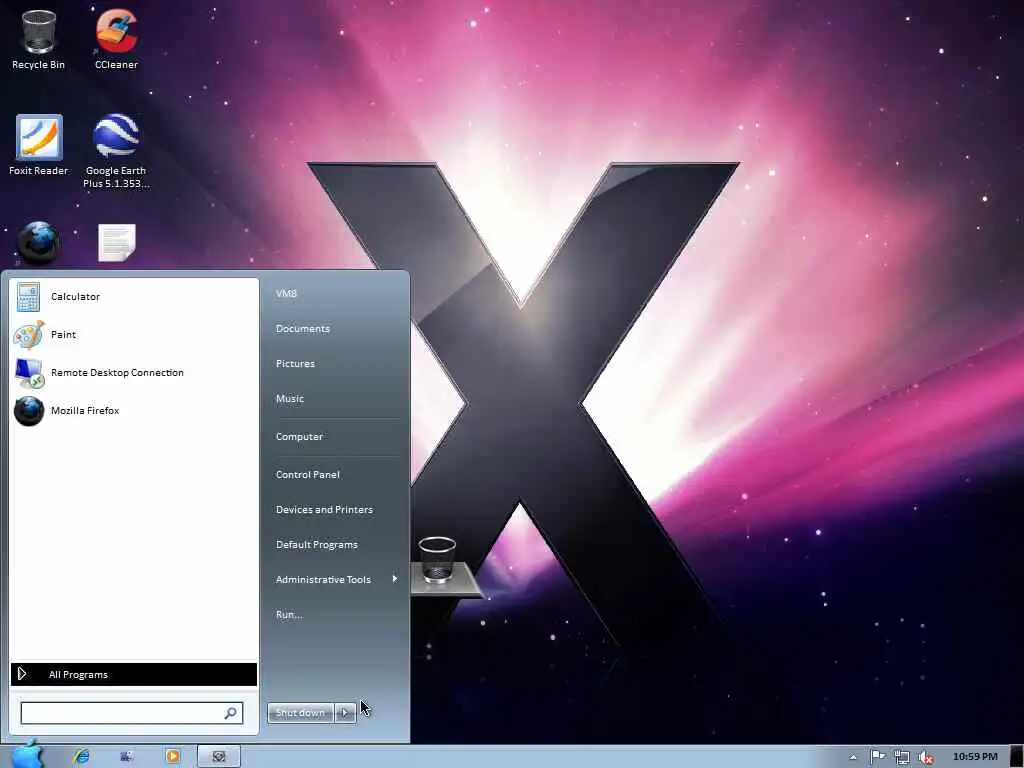Open Pictures library
Viewport: 1024px width, 768px height.
coord(295,364)
